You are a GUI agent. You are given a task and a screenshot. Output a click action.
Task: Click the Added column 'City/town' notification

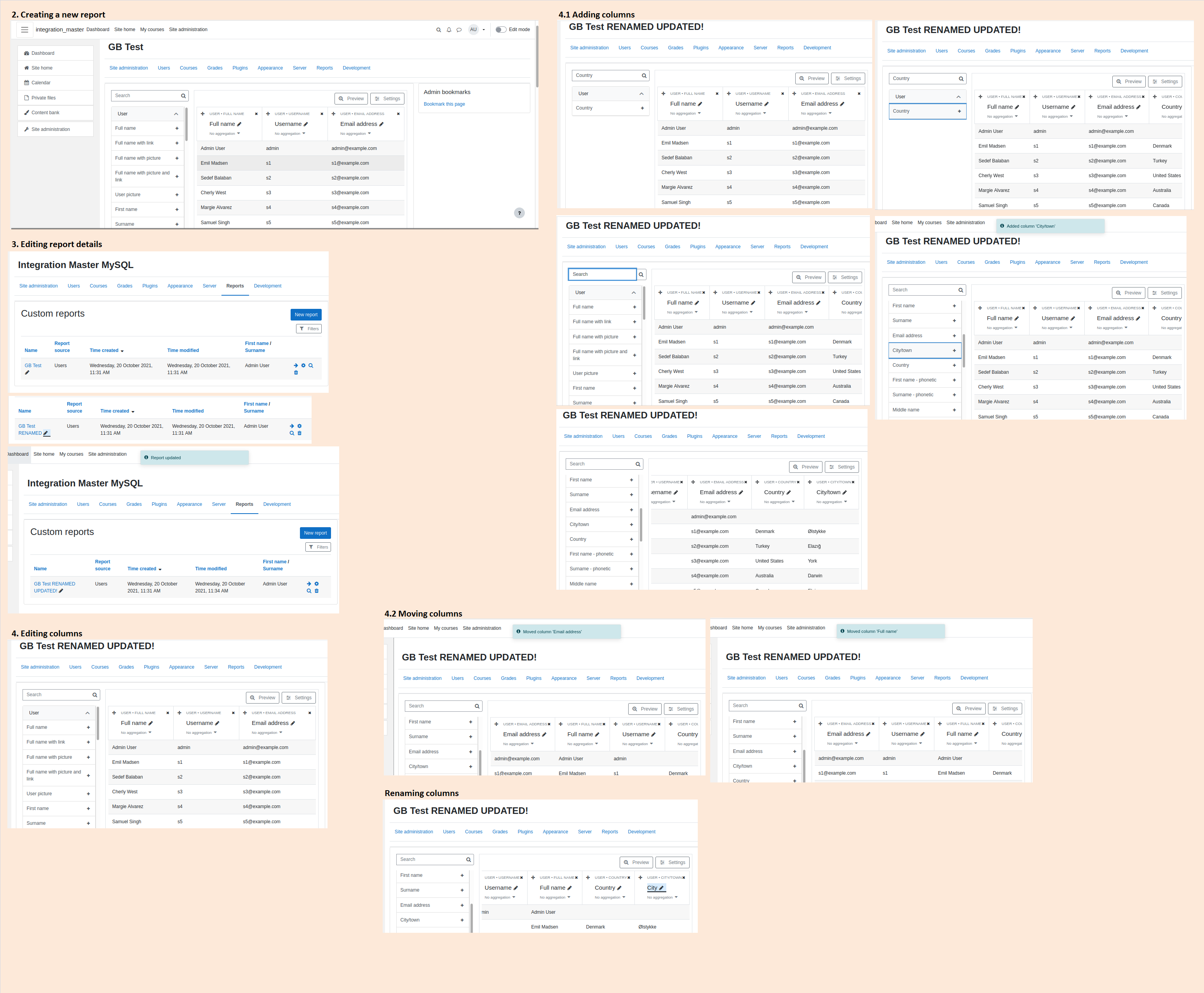tap(1050, 226)
